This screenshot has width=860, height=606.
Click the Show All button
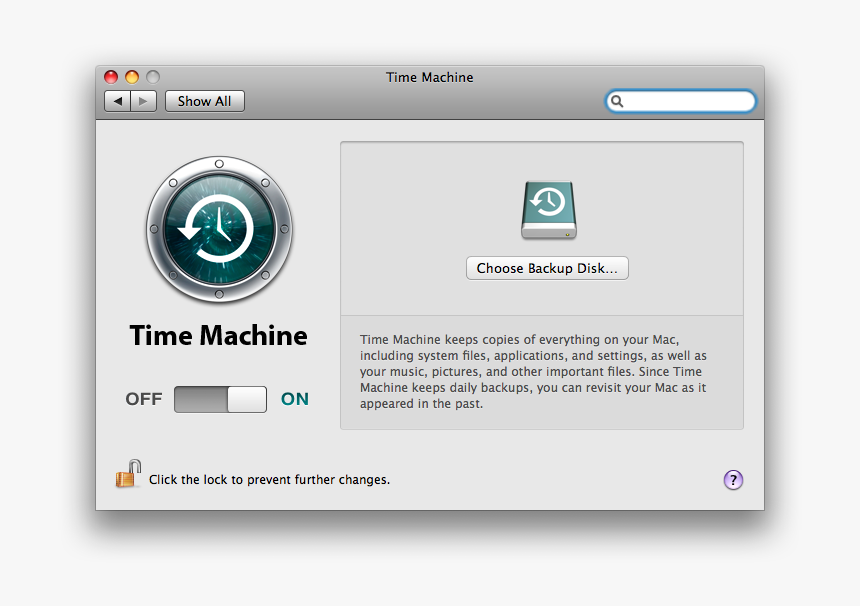tap(205, 101)
